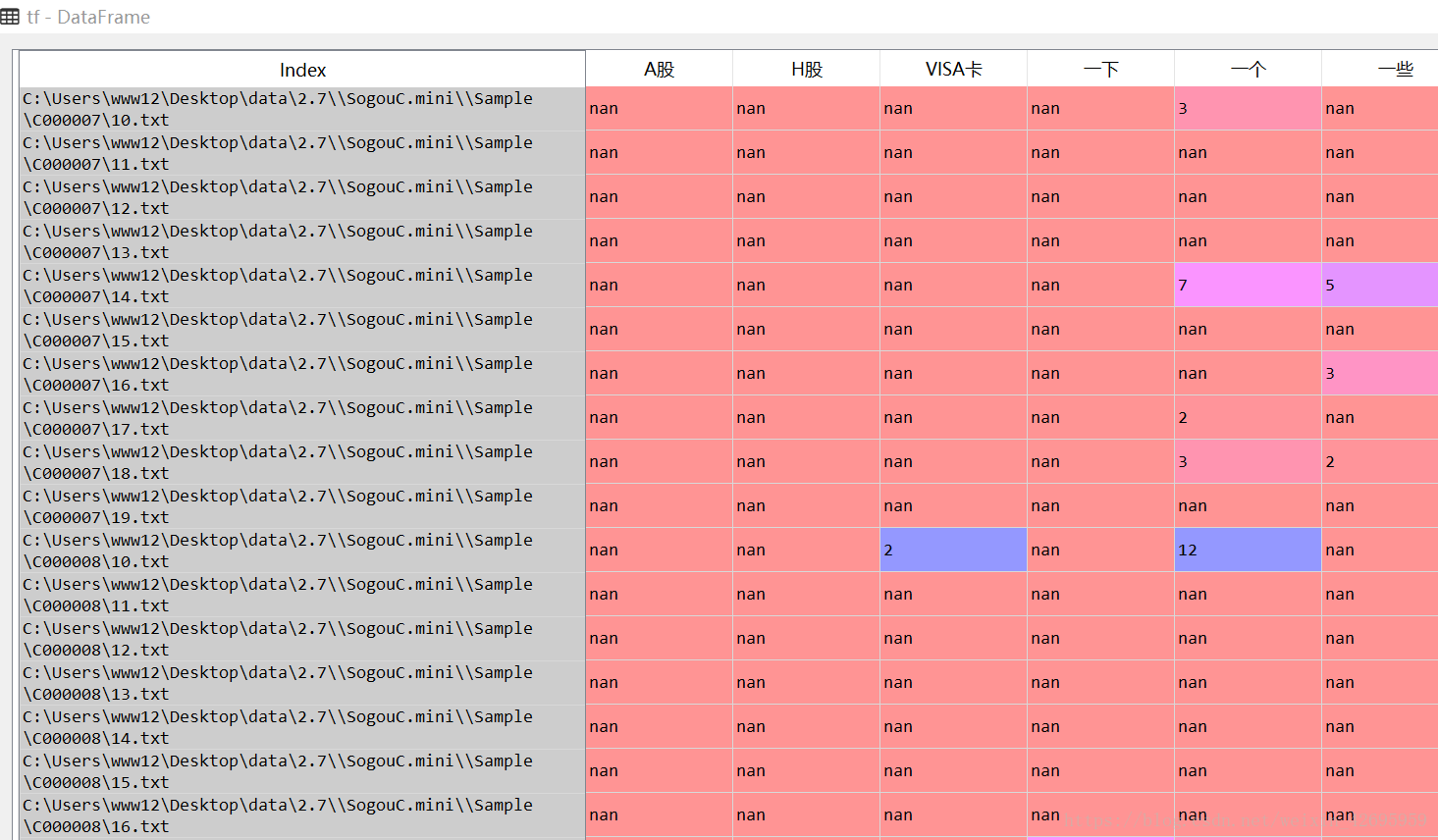Click nan in A股 column, row C000008\15.txt
1438x840 pixels.
(660, 771)
